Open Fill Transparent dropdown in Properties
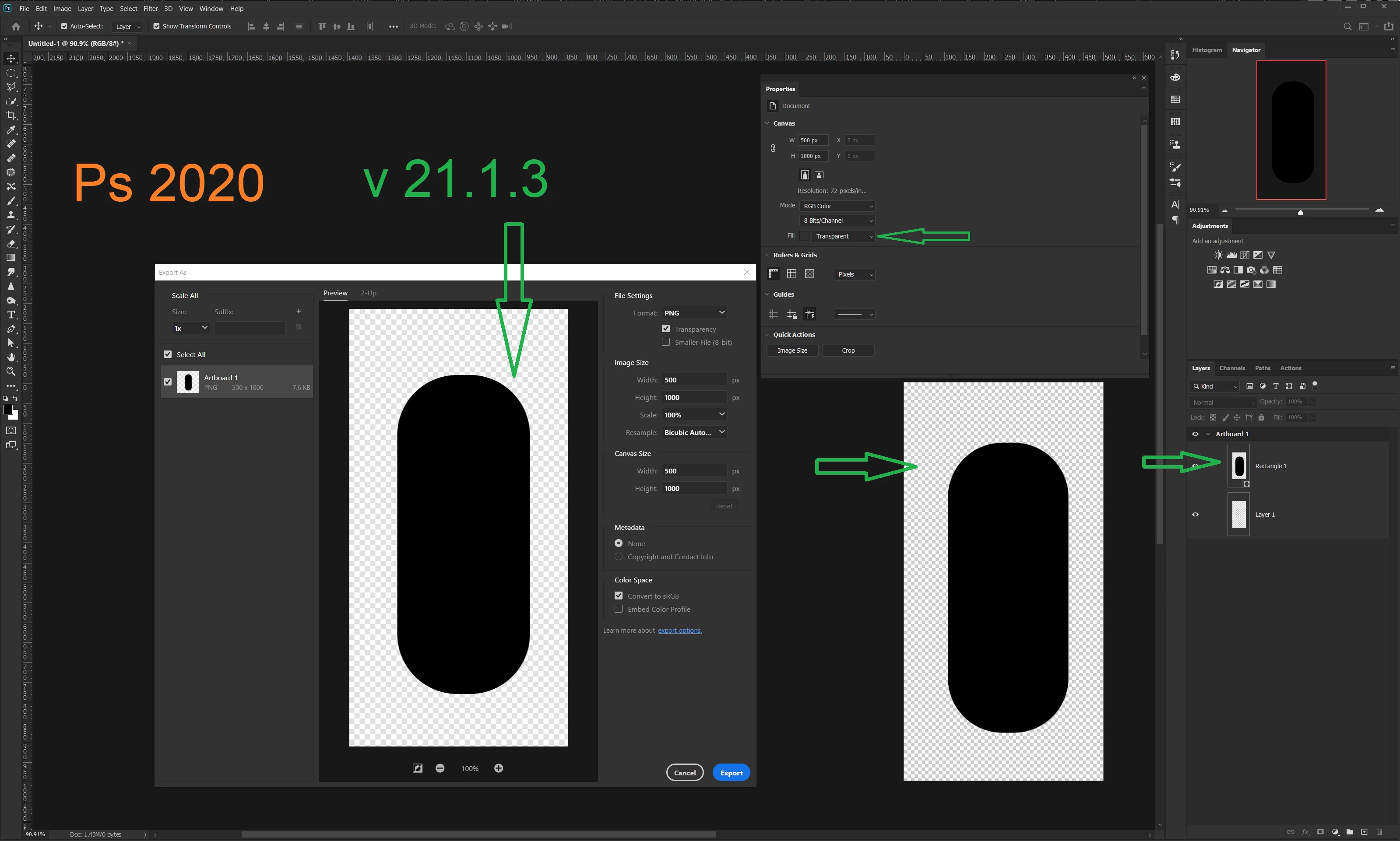1400x841 pixels. pyautogui.click(x=844, y=236)
